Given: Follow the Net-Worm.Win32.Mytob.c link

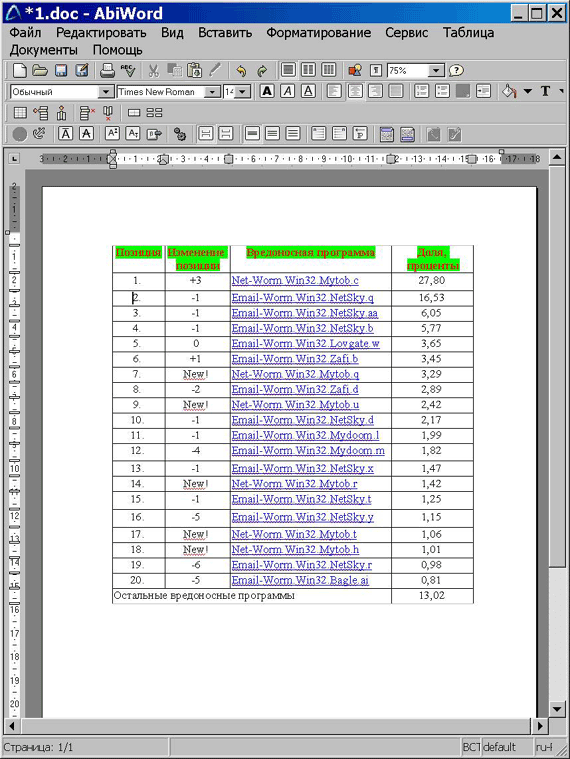Looking at the screenshot, I should point(295,280).
